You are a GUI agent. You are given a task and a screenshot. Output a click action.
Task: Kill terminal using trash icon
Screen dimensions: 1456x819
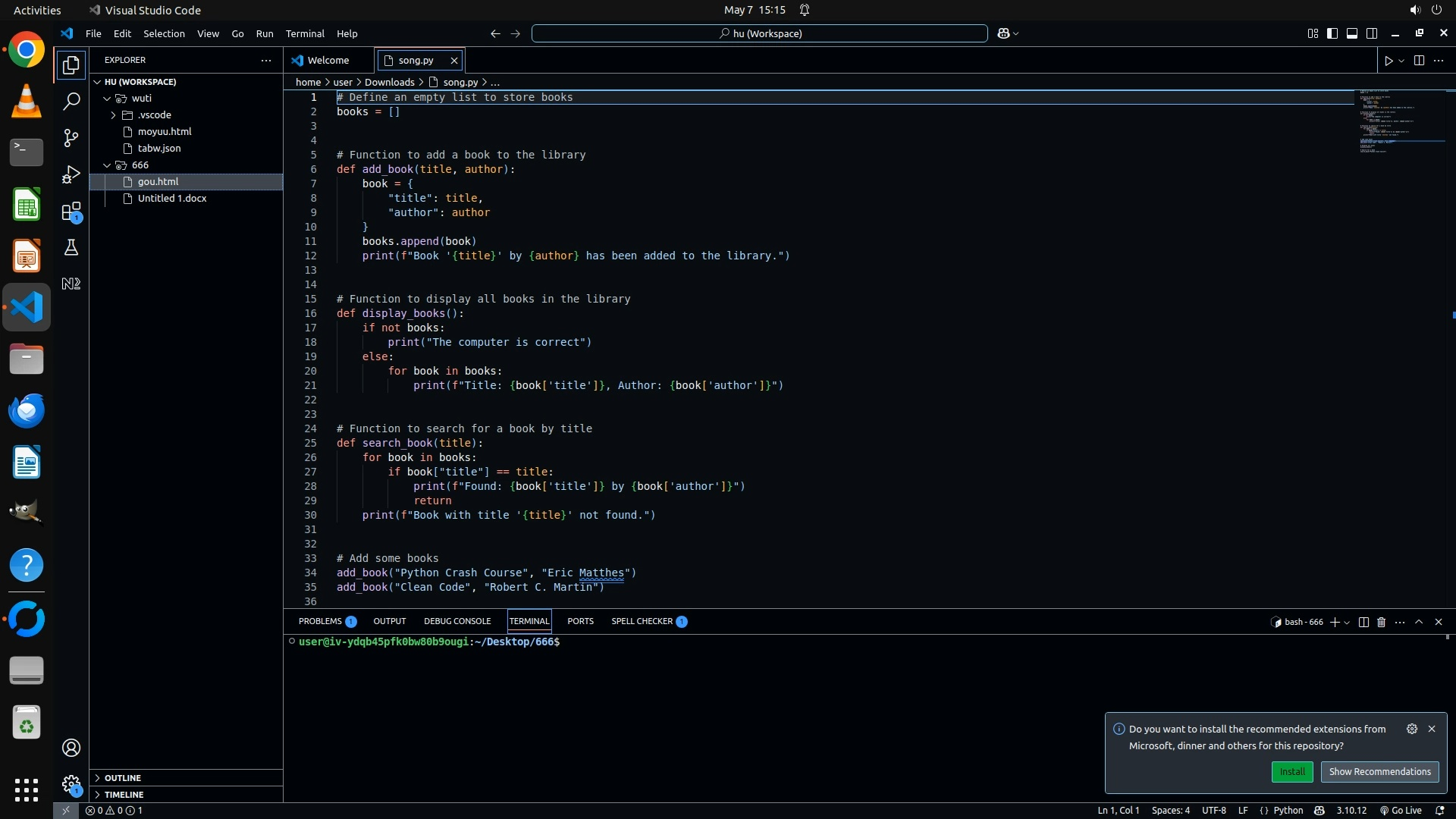tap(1381, 622)
